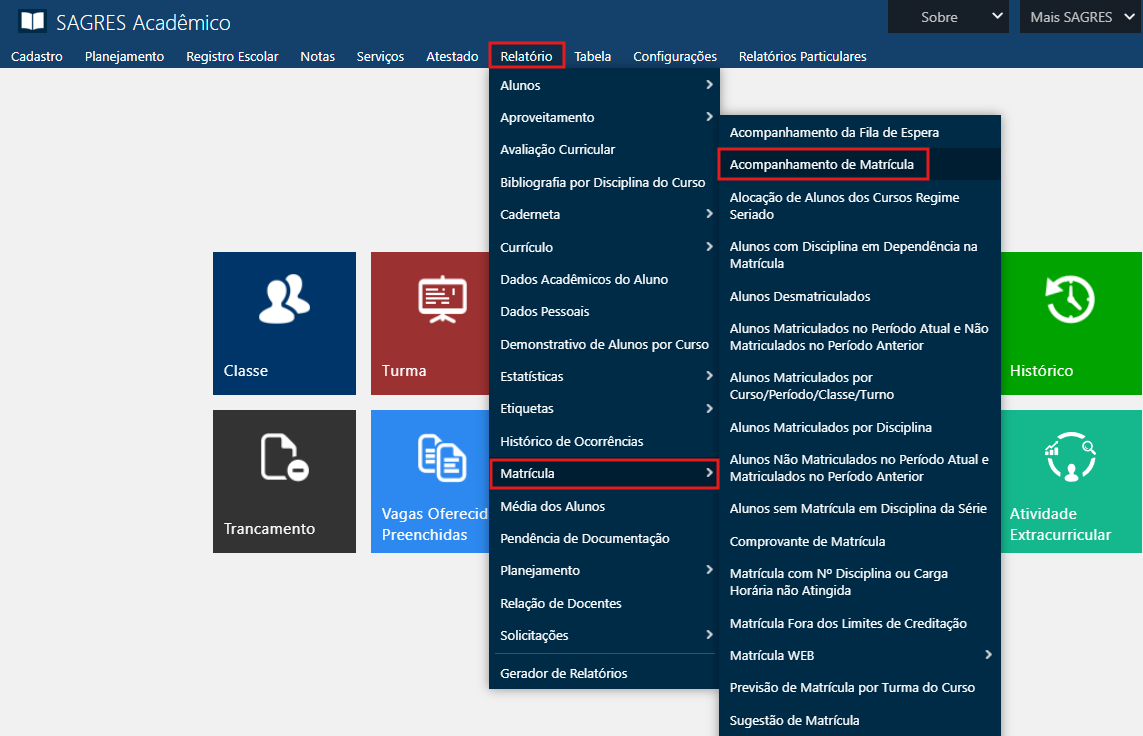Select Acompanhamento de Matrícula report
1143x736 pixels.
[822, 164]
